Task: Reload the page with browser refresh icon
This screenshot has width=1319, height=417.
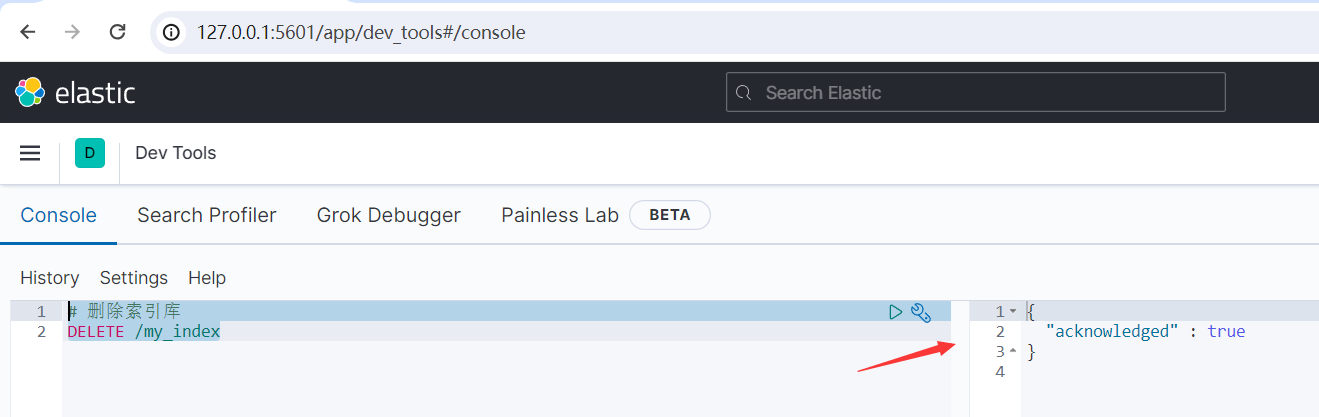Action: coord(117,32)
